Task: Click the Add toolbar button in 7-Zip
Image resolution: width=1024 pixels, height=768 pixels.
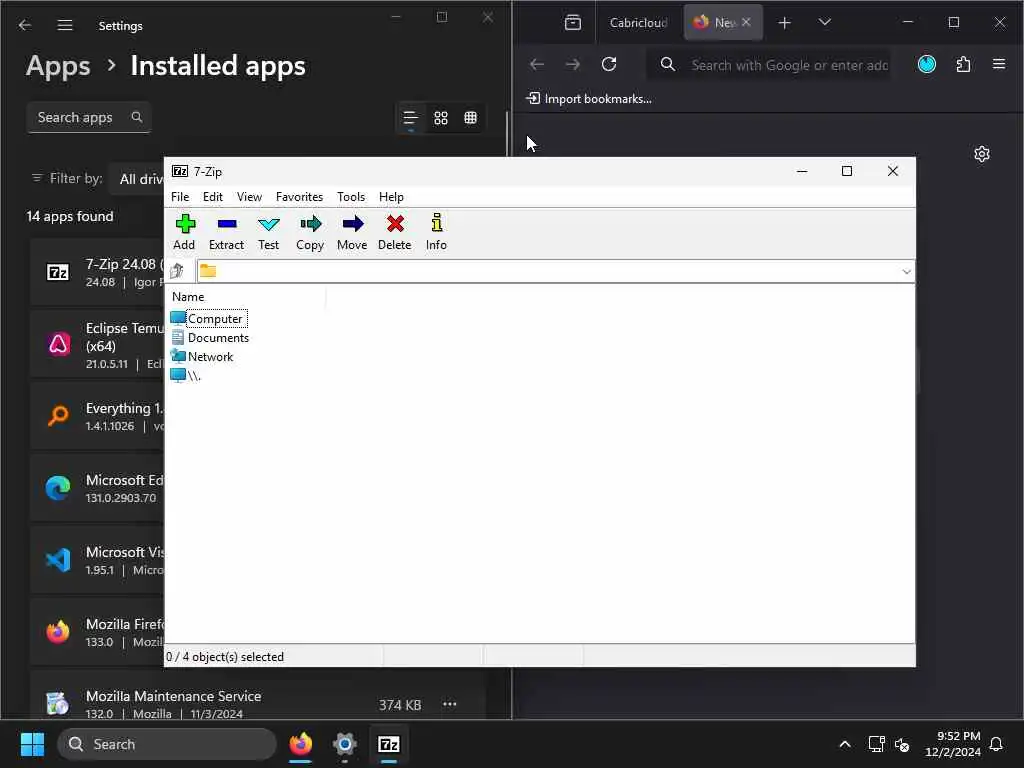Action: click(x=184, y=232)
